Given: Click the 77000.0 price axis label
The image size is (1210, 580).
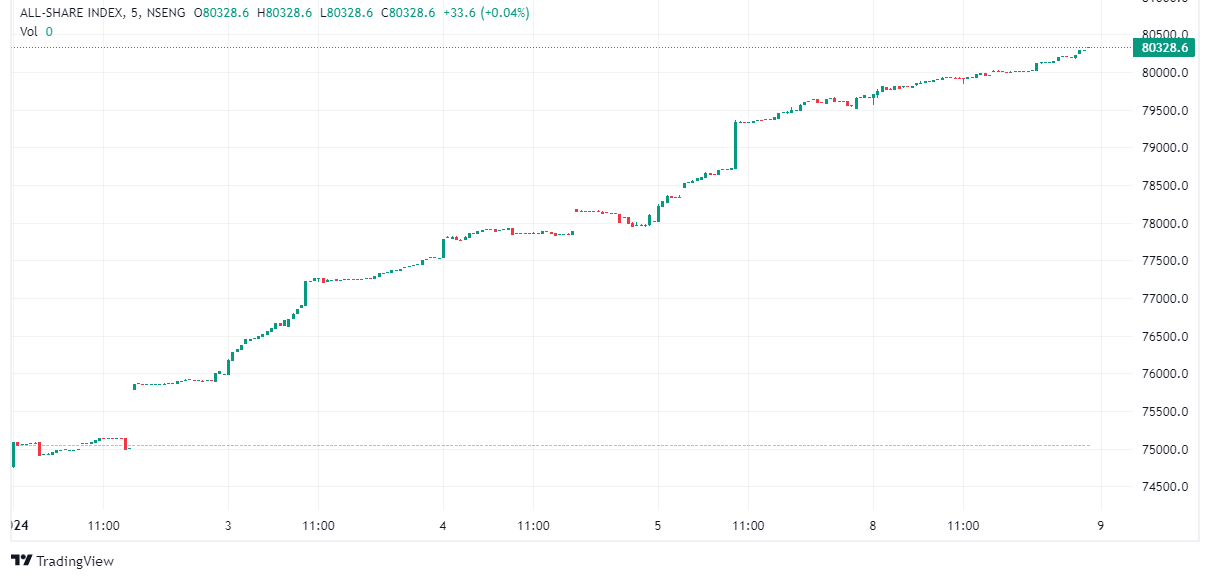Looking at the screenshot, I should pos(1166,299).
